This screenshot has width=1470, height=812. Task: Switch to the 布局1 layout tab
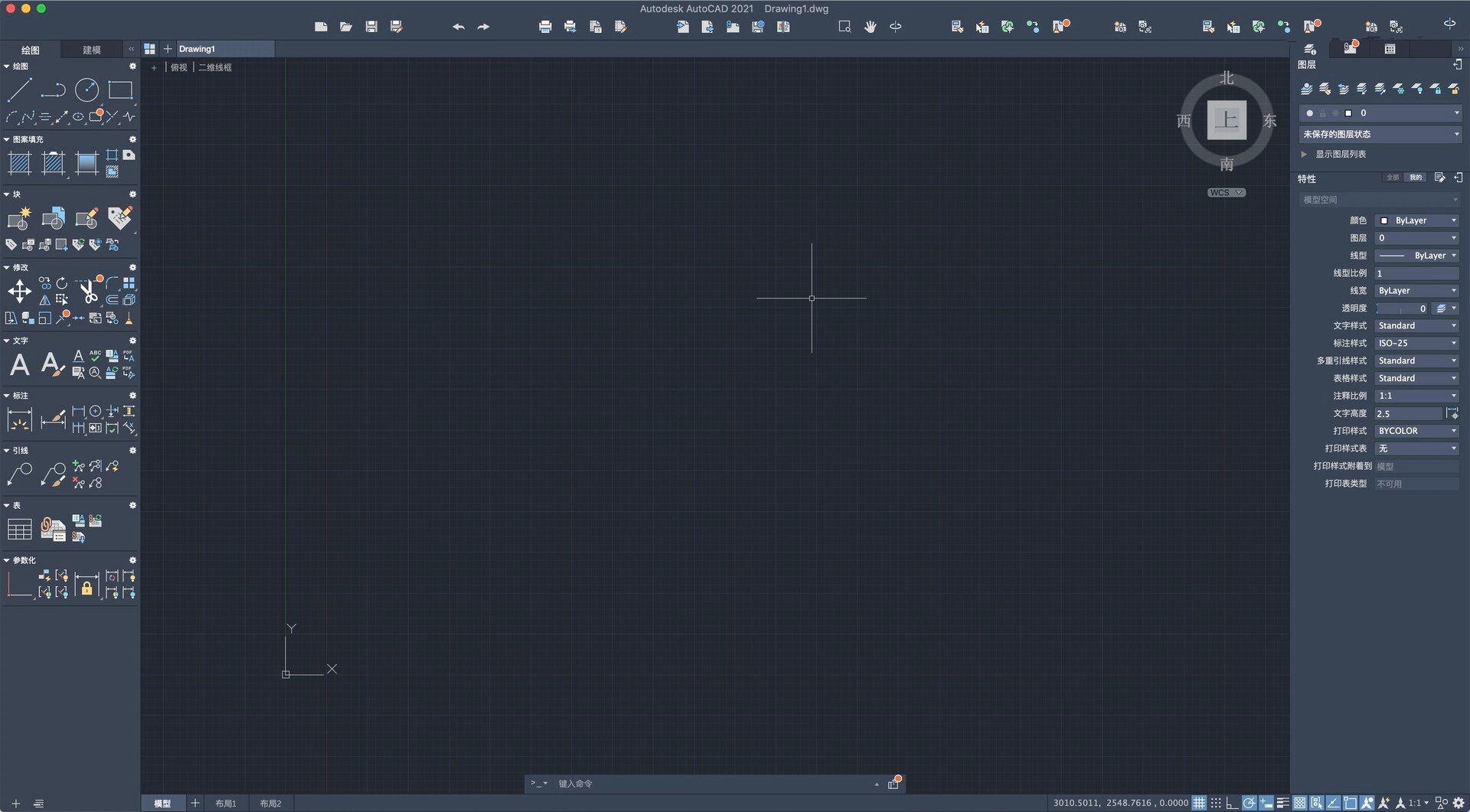point(225,803)
